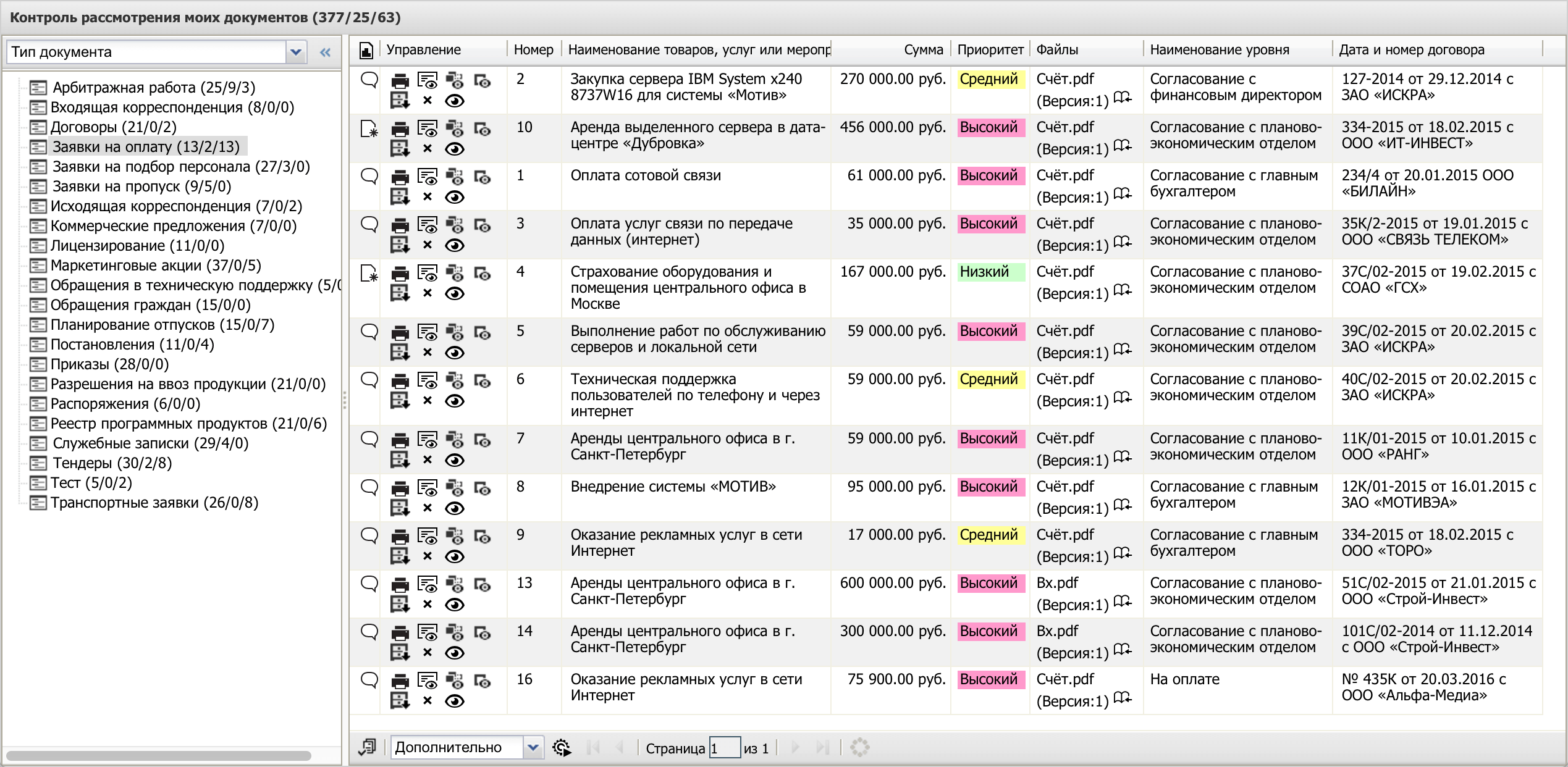Print the IBM System server purchase request

[400, 81]
